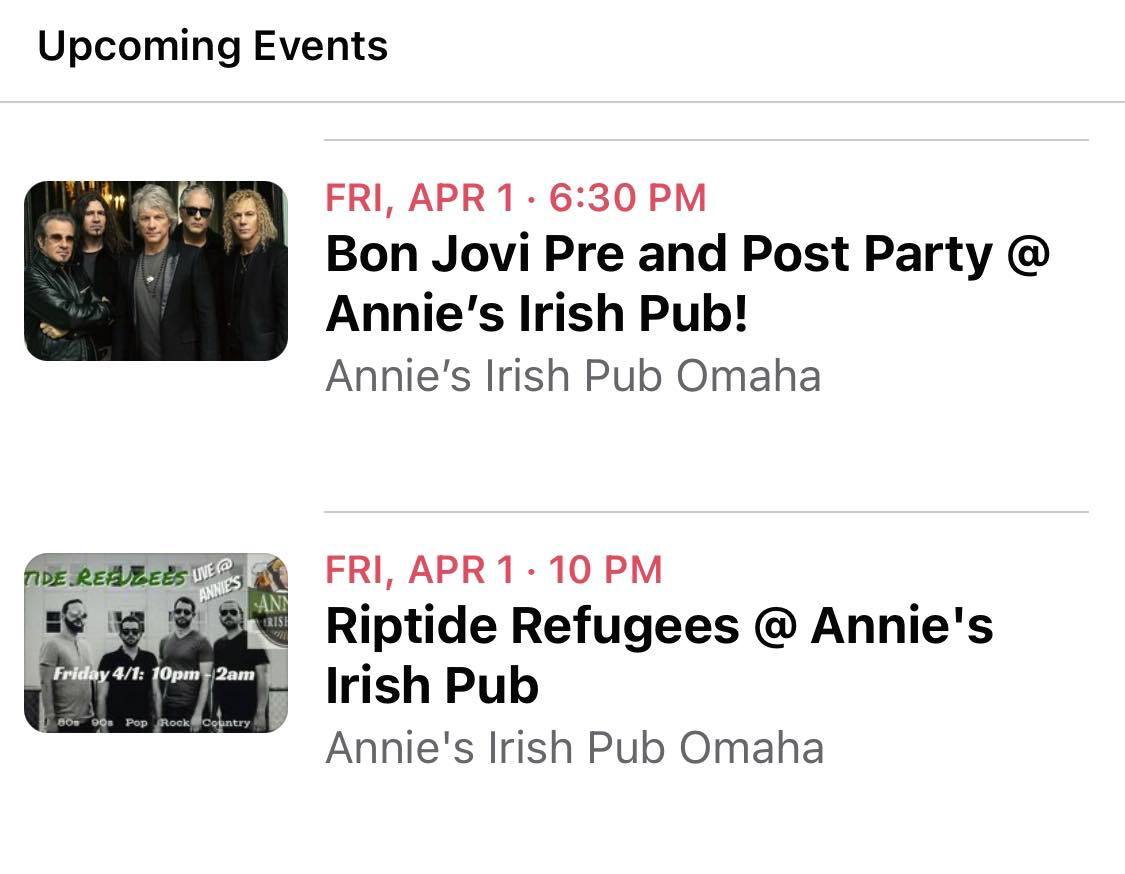This screenshot has height=874, width=1125.
Task: Tap the FRI, APR 1 · 6:30 PM date
Action: click(x=515, y=198)
